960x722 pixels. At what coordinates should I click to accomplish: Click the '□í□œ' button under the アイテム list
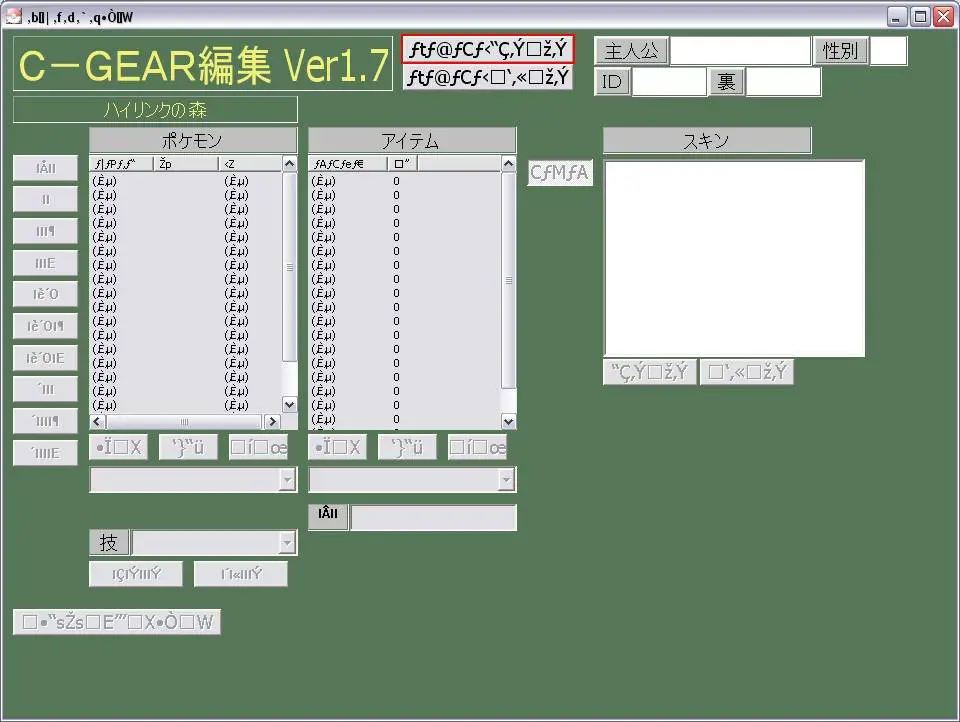[x=478, y=447]
